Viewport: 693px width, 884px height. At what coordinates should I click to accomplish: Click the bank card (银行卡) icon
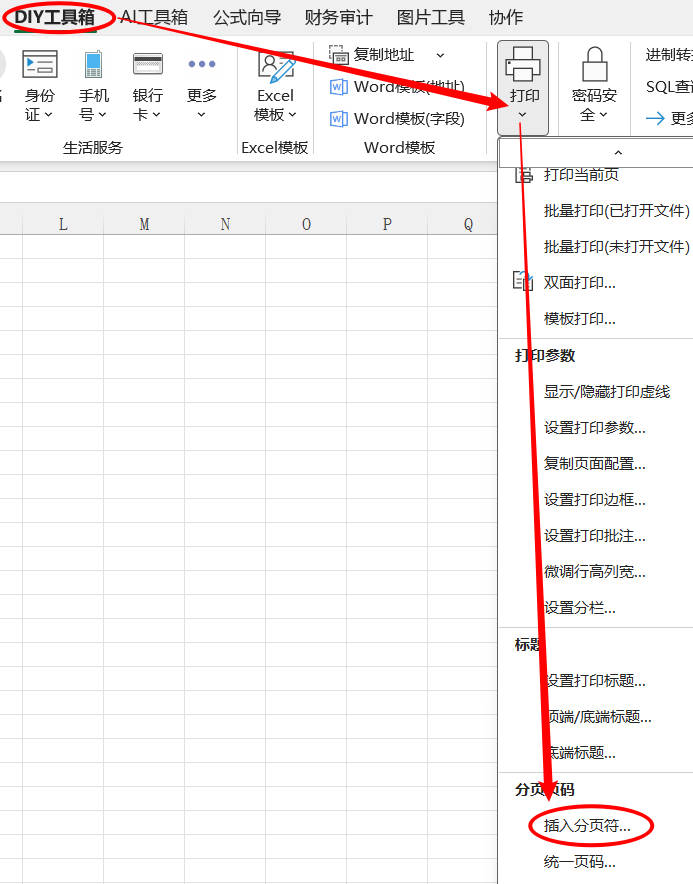(x=148, y=64)
